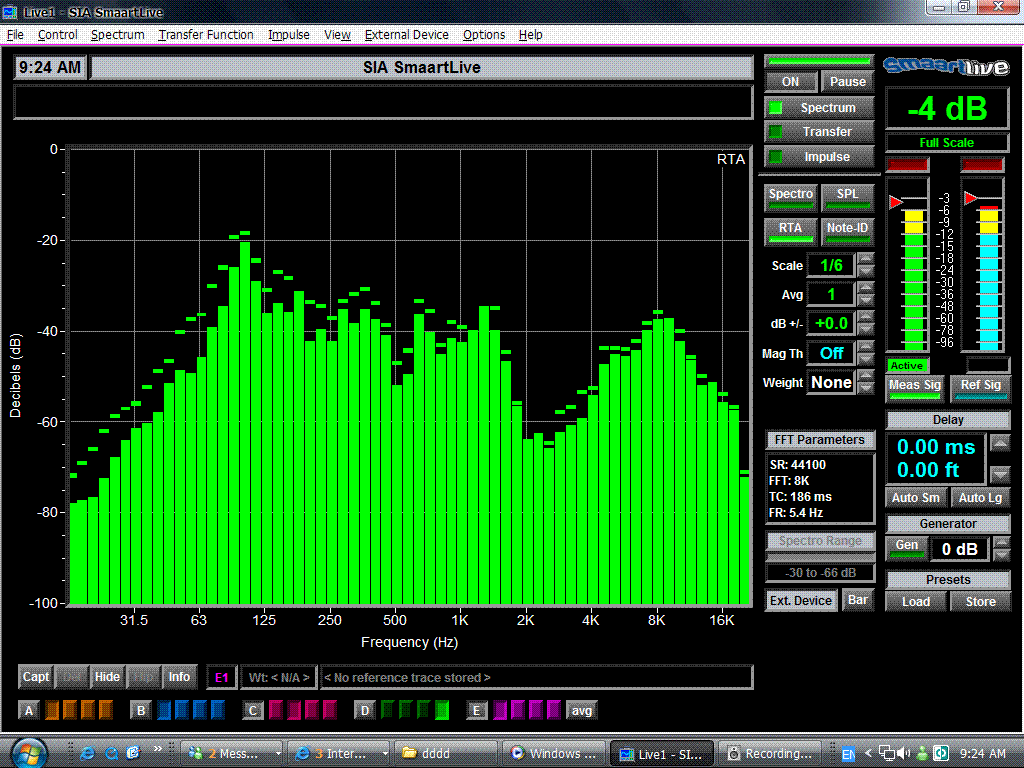Image resolution: width=1024 pixels, height=768 pixels.
Task: Decrease the Mag Th value
Action: tap(865, 359)
